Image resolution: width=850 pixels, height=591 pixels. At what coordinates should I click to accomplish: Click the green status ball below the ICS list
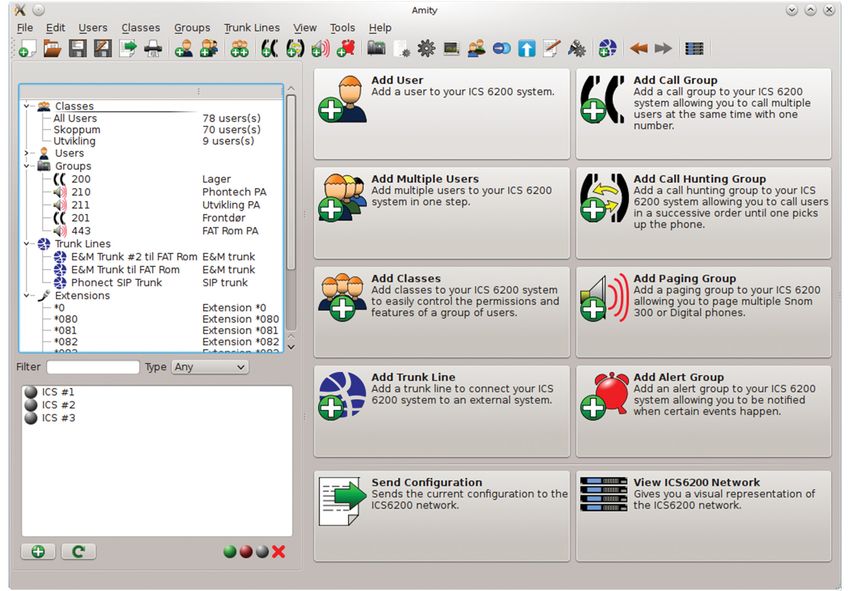[230, 552]
